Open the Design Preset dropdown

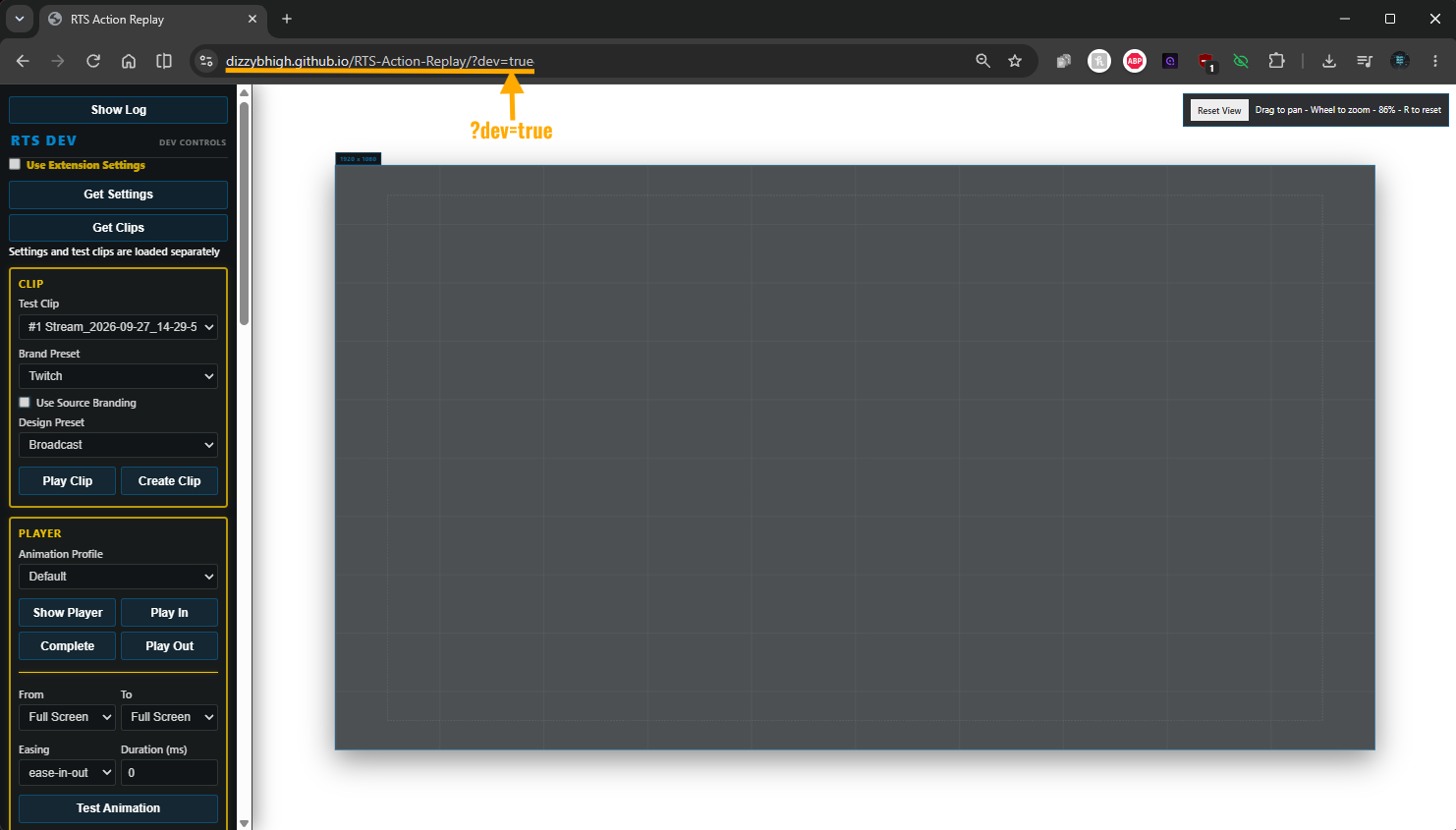[x=118, y=445]
